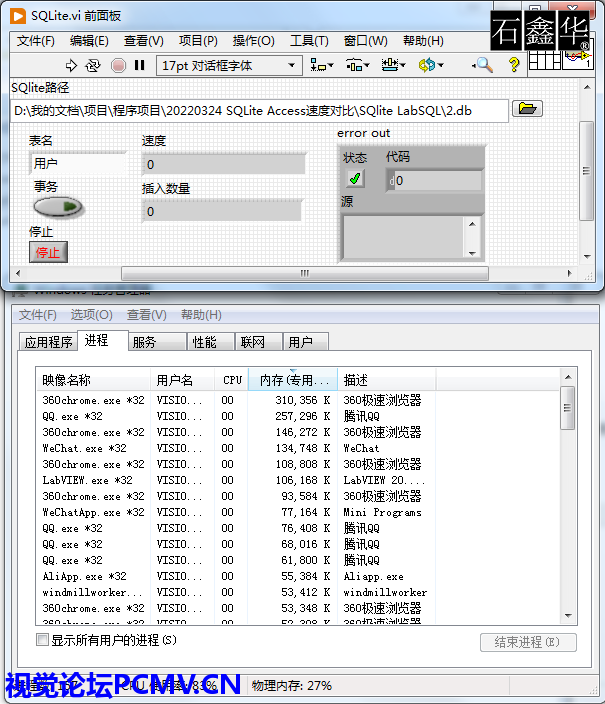Click the connector pane grid icon

click(544, 60)
